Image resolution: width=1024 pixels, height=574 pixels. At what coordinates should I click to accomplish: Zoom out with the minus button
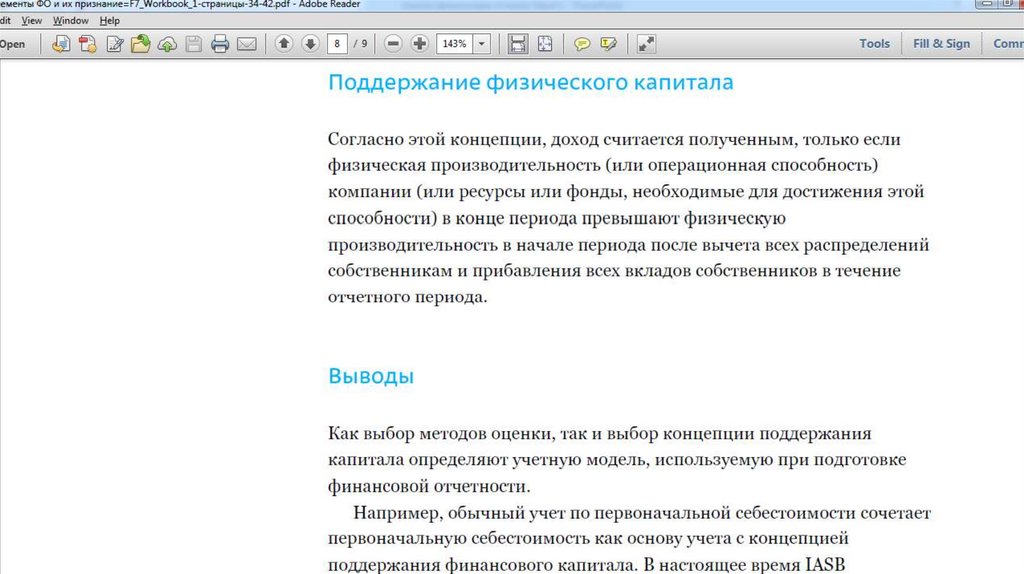point(393,44)
